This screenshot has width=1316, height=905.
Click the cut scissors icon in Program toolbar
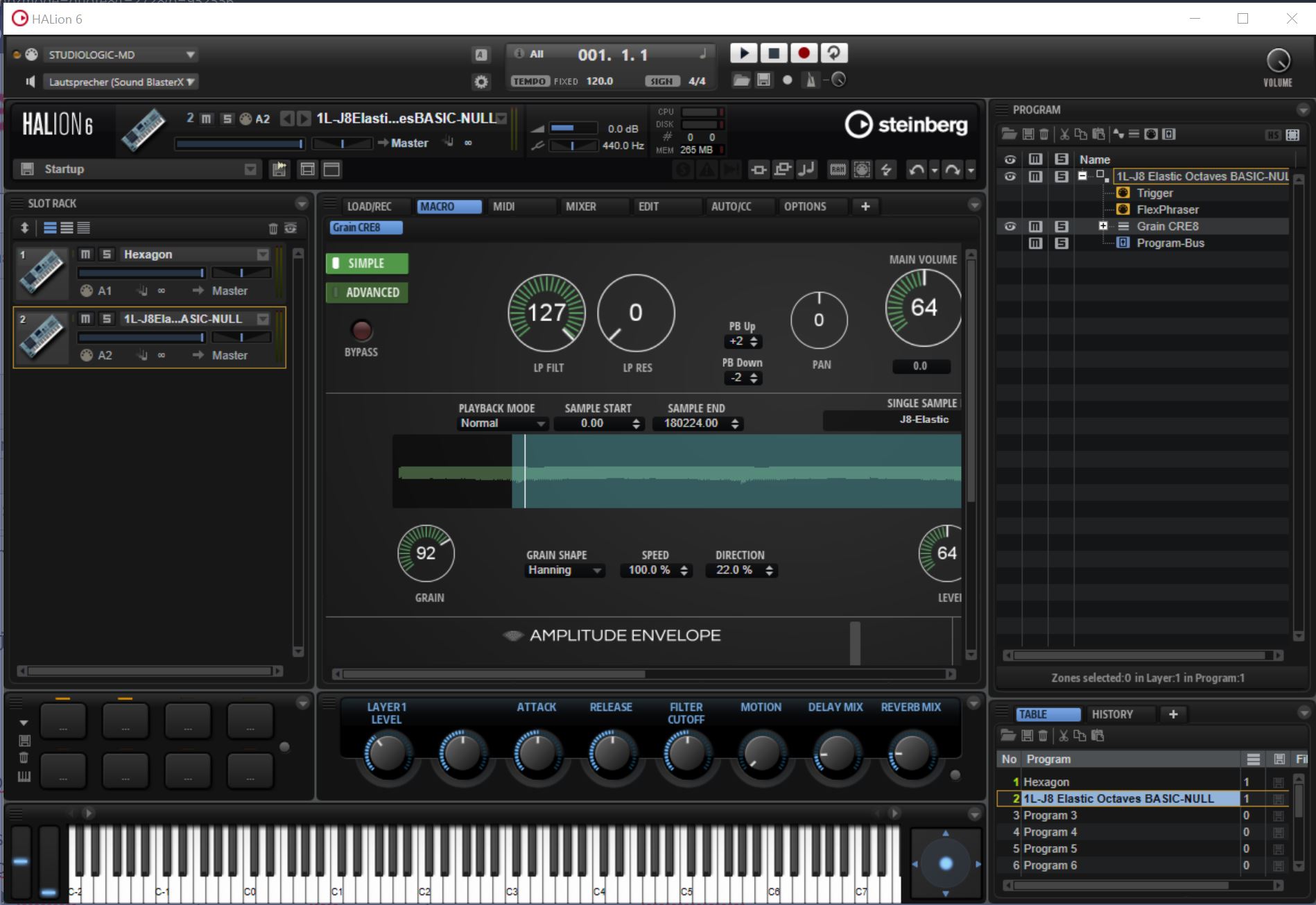pyautogui.click(x=1064, y=135)
